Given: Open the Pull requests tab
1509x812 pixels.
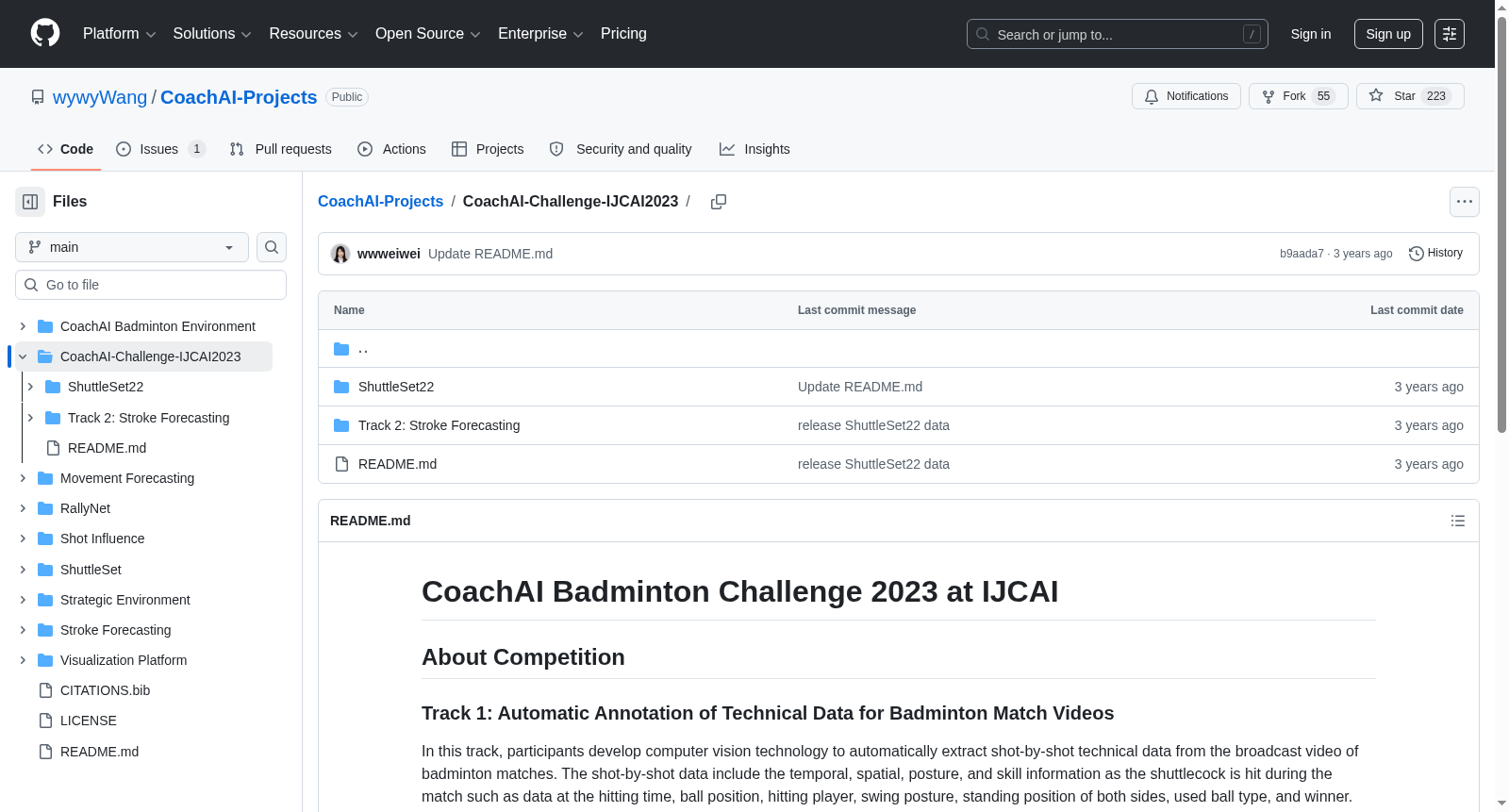Looking at the screenshot, I should 281,149.
